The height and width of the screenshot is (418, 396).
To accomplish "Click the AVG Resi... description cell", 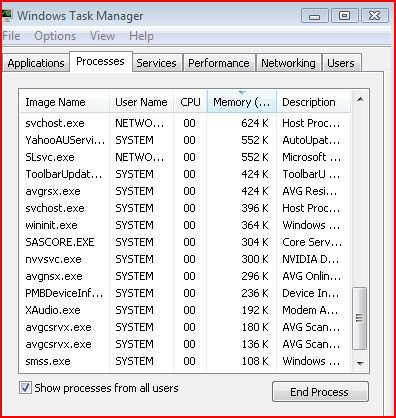I will (x=309, y=191).
